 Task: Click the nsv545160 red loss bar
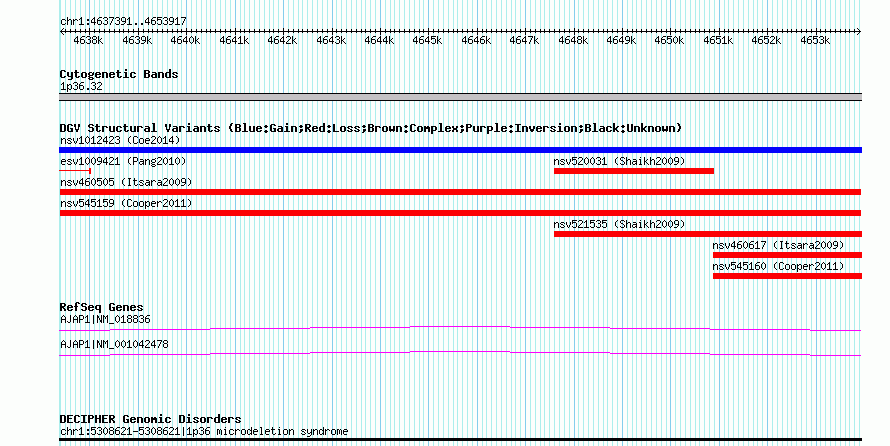787,276
